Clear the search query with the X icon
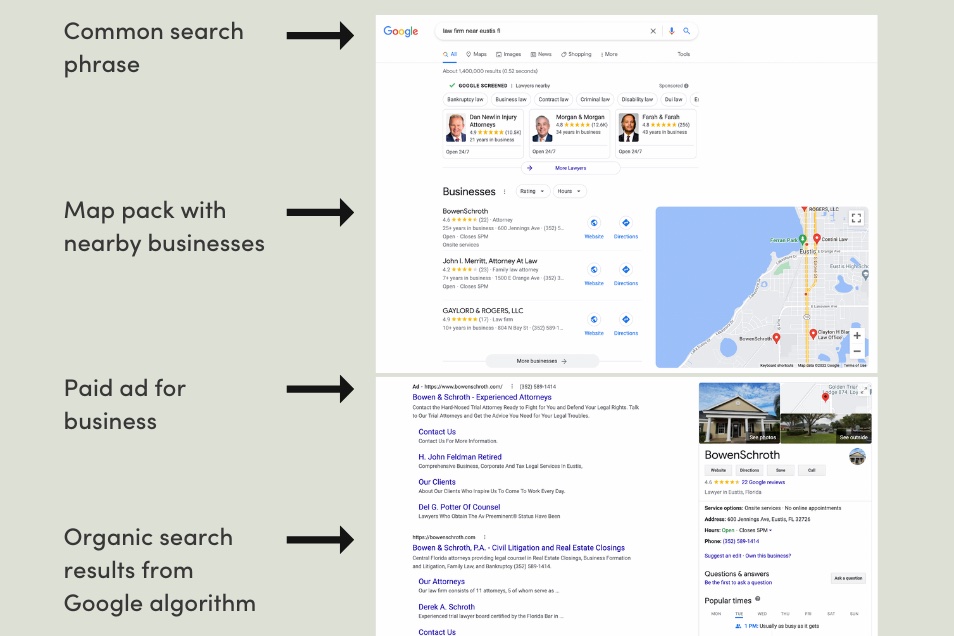Image resolution: width=954 pixels, height=636 pixels. 653,31
